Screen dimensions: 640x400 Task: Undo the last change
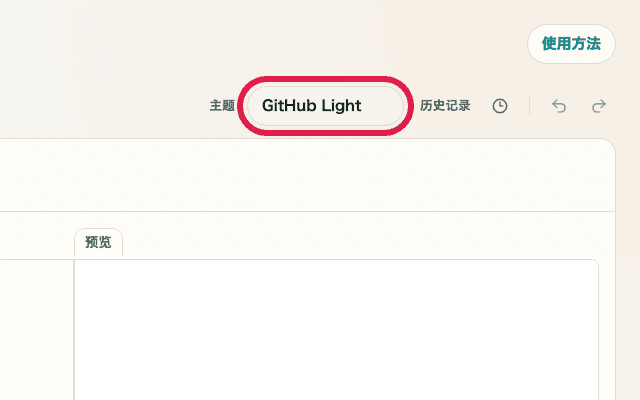point(559,106)
